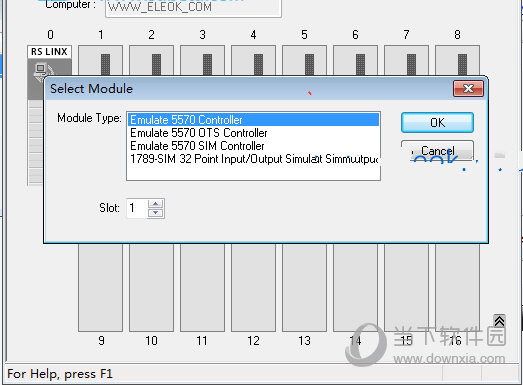Increase the Slot number with up arrow
The image size is (523, 385).
tap(155, 204)
